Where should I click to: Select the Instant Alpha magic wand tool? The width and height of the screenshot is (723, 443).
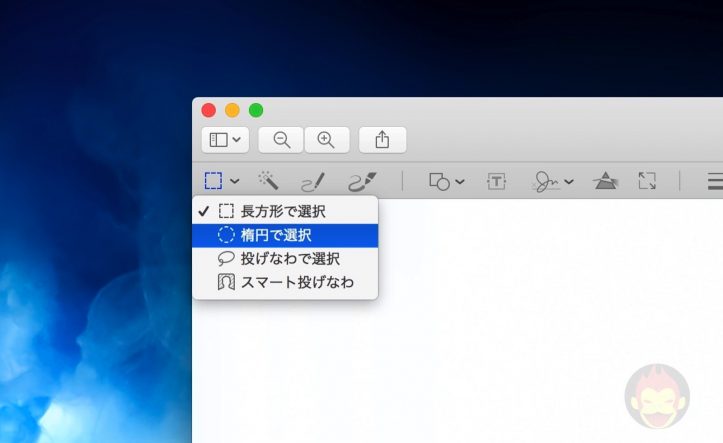pos(268,180)
